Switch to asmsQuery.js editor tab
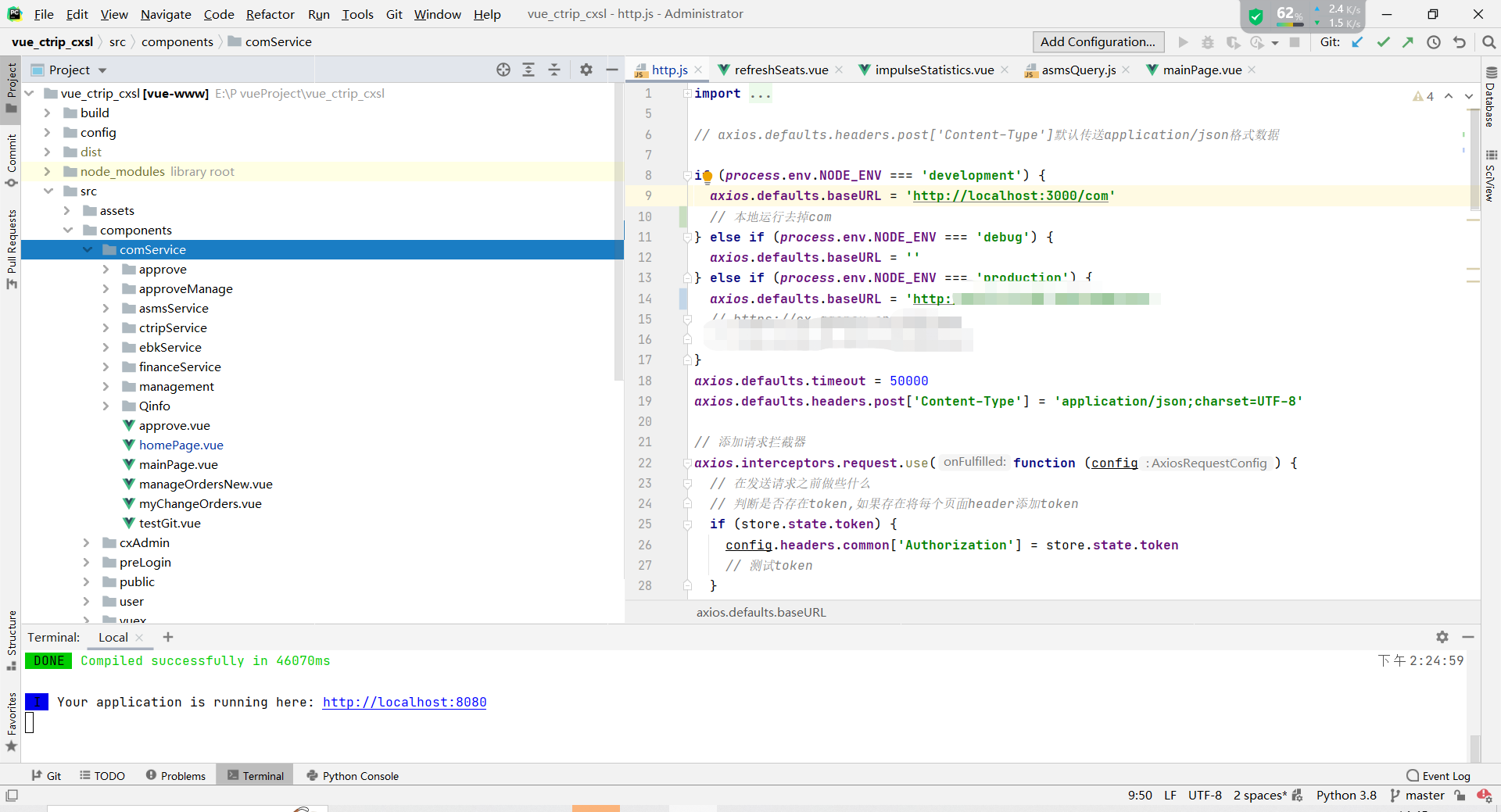 pyautogui.click(x=1078, y=70)
